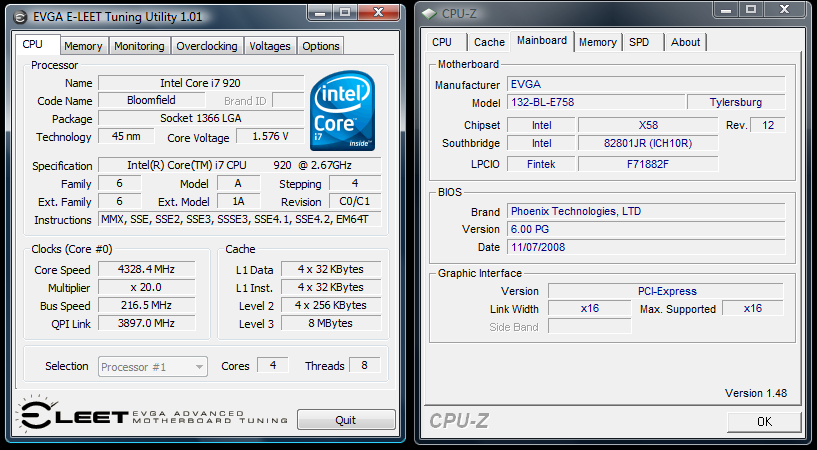Click the Core Speed 4328.4 MHz value
817x450 pixels.
tap(146, 269)
